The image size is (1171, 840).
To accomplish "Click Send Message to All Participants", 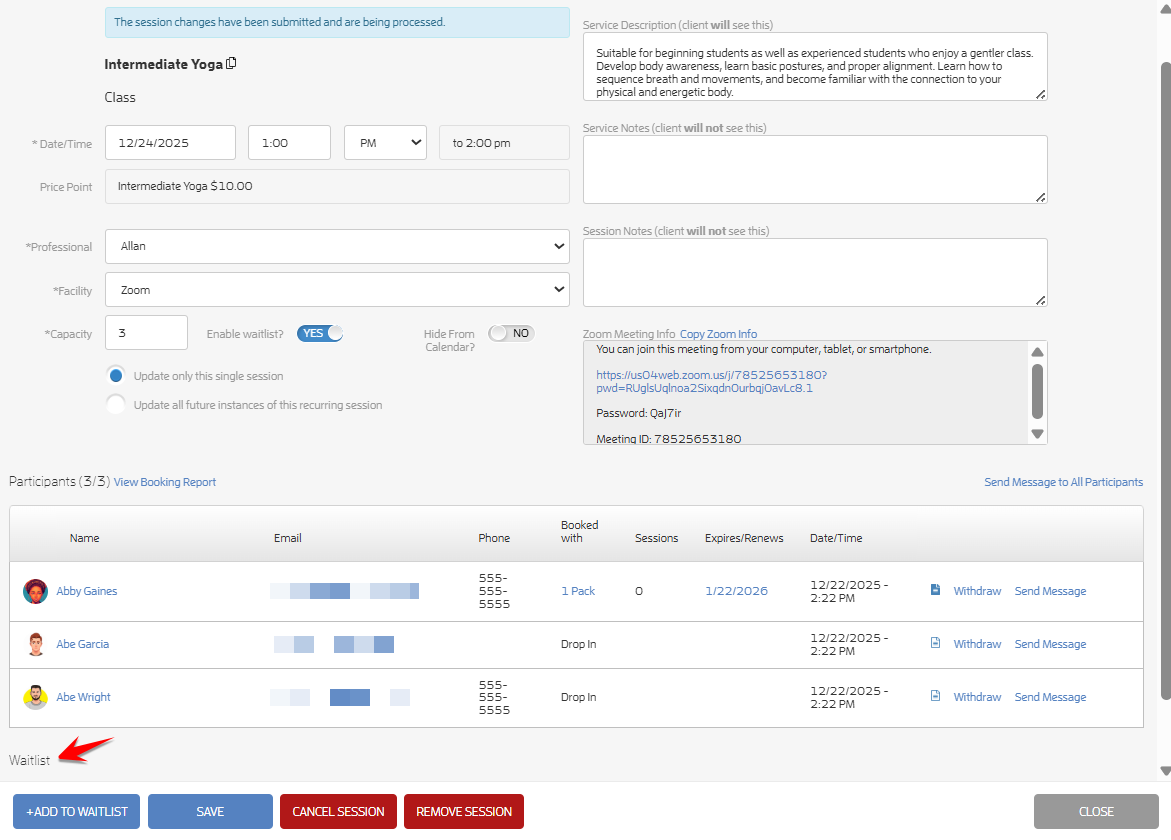I will [x=1063, y=482].
